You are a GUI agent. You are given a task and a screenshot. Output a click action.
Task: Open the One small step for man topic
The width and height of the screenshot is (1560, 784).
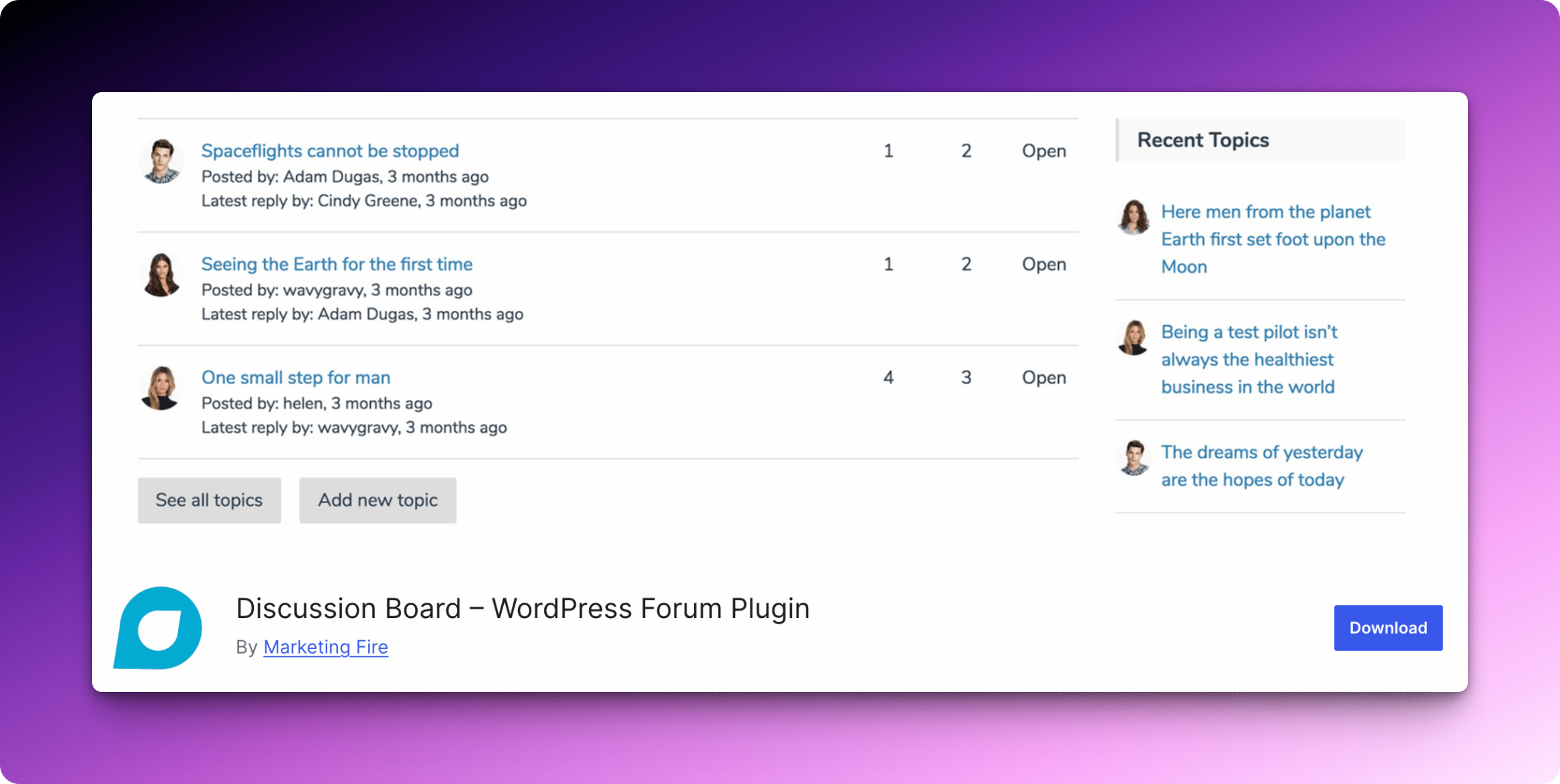click(x=295, y=377)
